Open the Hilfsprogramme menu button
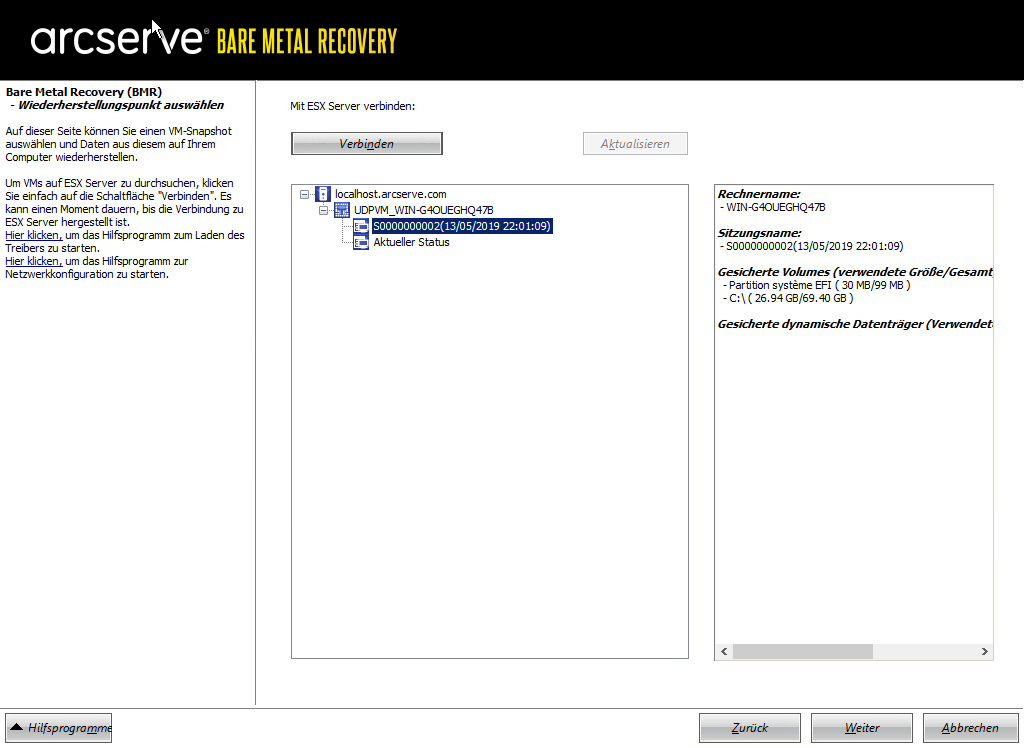 pos(59,728)
